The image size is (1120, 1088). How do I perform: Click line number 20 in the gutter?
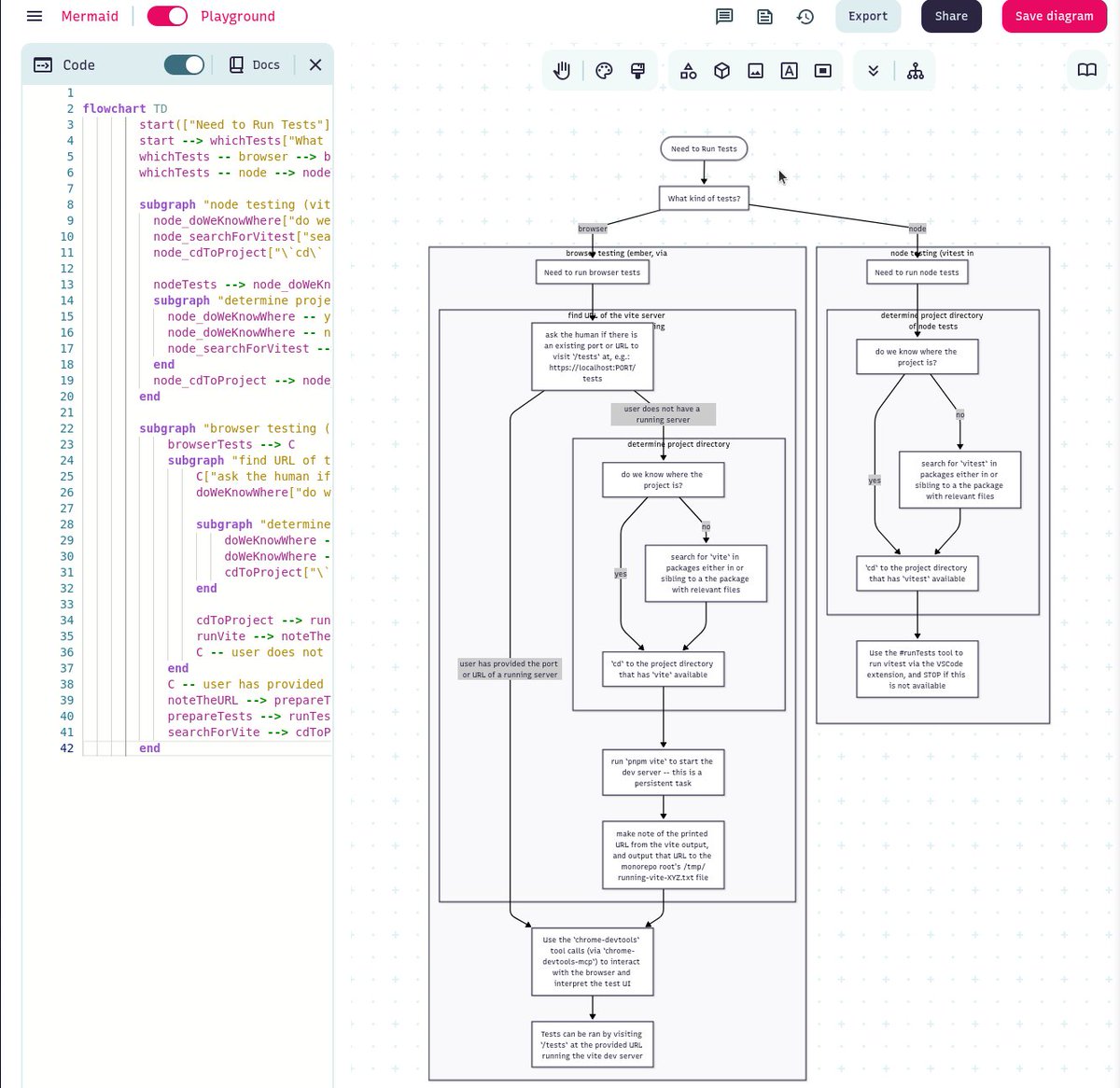coord(66,397)
